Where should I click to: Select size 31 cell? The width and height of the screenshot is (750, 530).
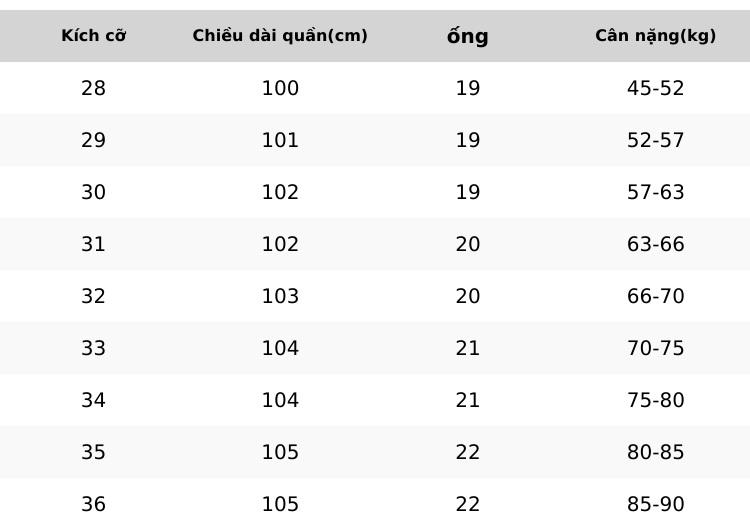[93, 244]
